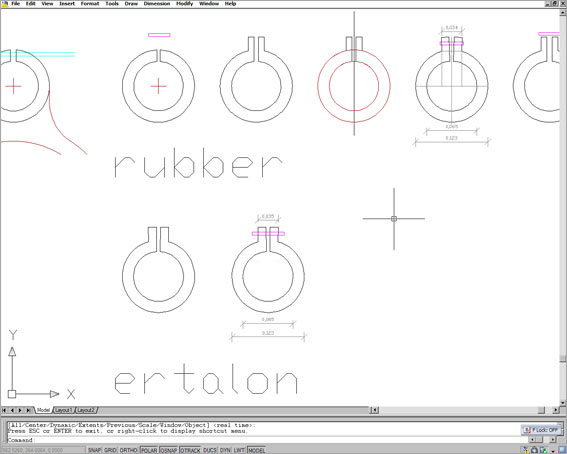Click the F Lock: OFF button
The height and width of the screenshot is (454, 567).
tap(541, 430)
